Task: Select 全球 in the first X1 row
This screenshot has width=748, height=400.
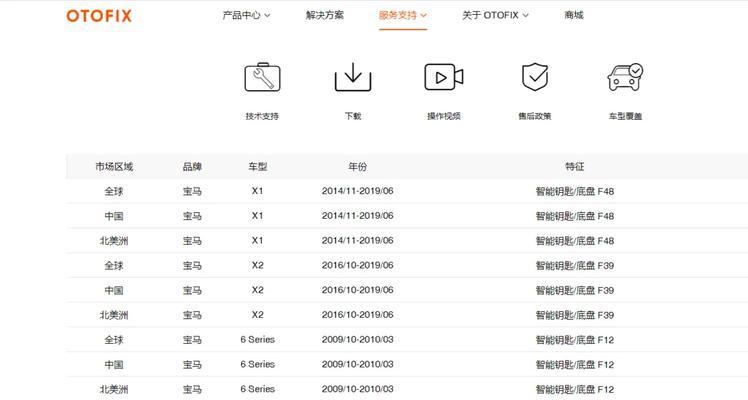Action: pos(114,191)
